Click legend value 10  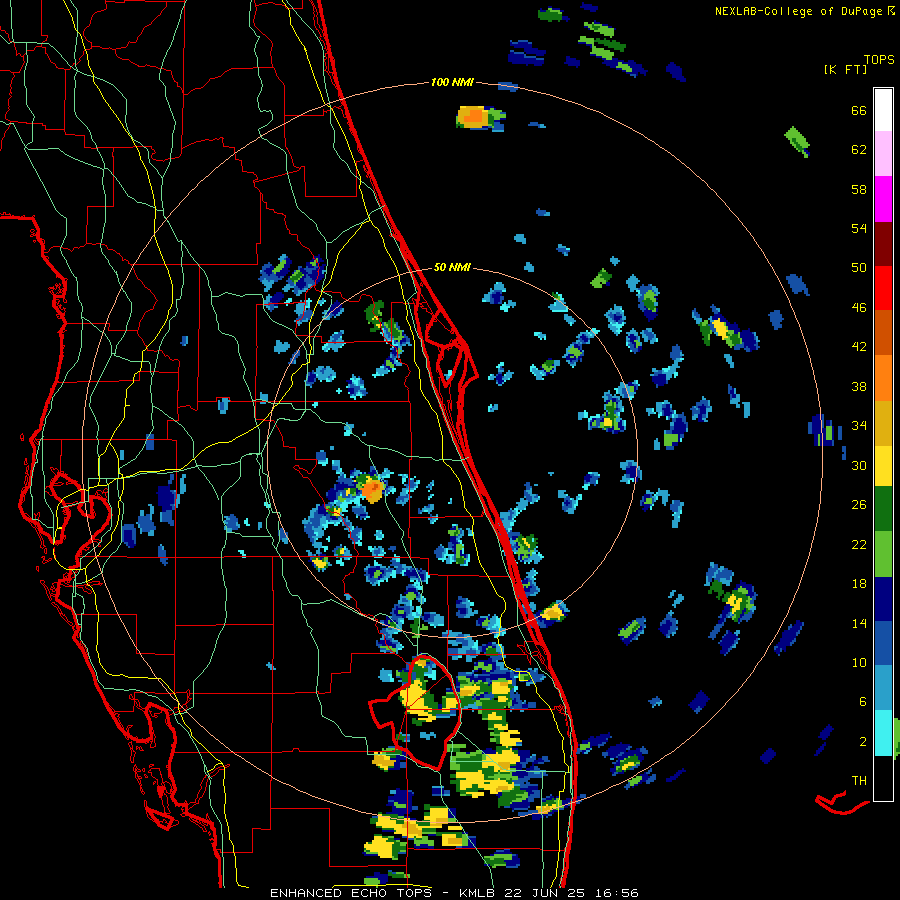[x=859, y=663]
